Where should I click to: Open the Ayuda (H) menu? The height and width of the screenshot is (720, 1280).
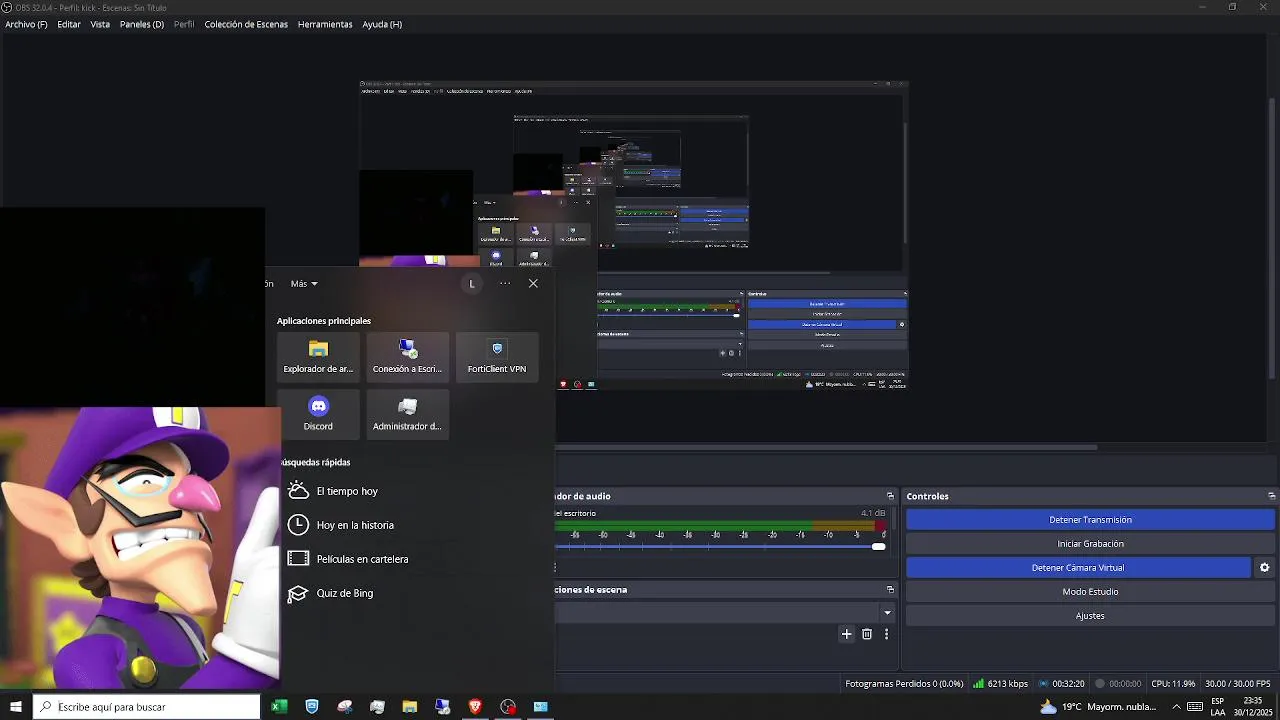tap(382, 24)
